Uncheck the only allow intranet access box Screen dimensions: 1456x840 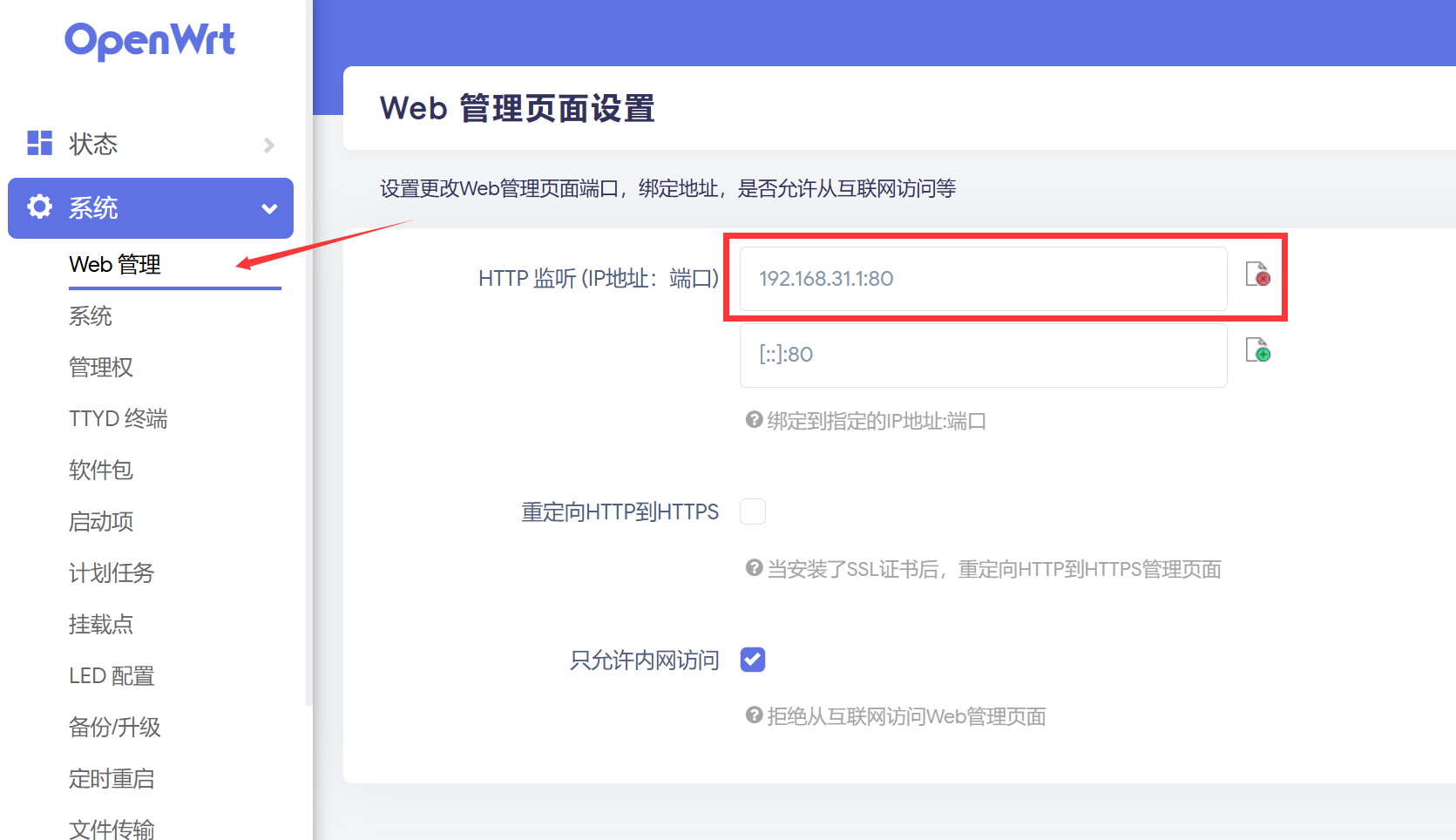[x=753, y=660]
